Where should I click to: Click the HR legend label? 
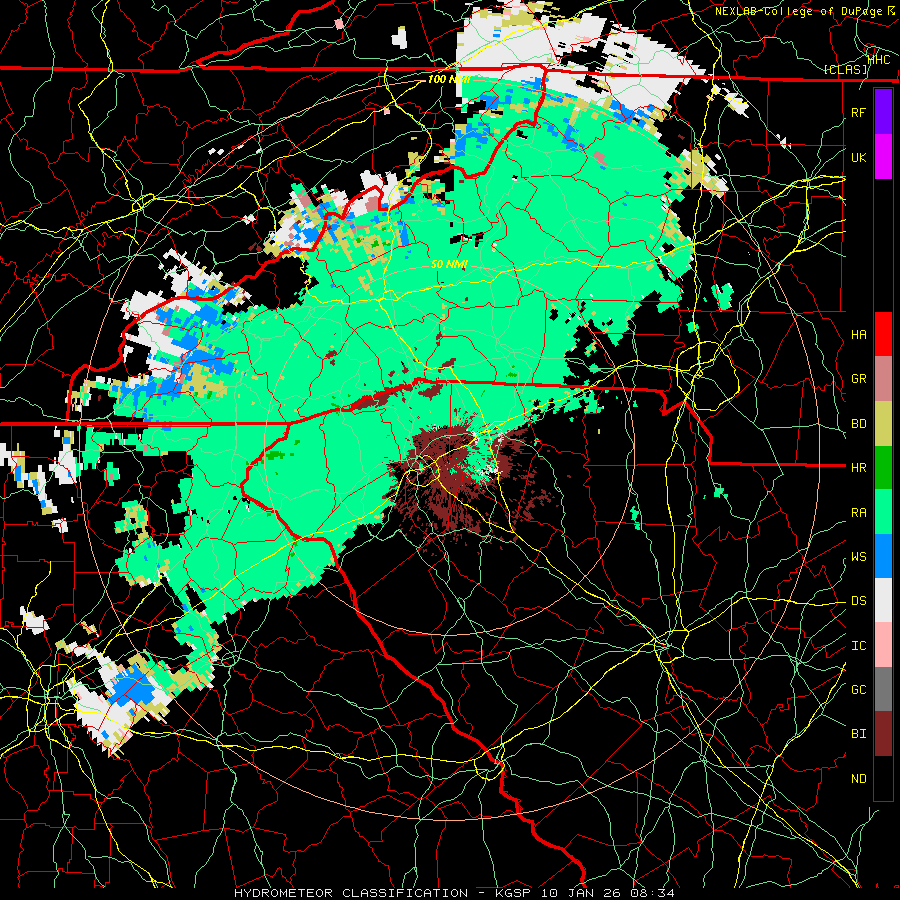click(x=859, y=468)
